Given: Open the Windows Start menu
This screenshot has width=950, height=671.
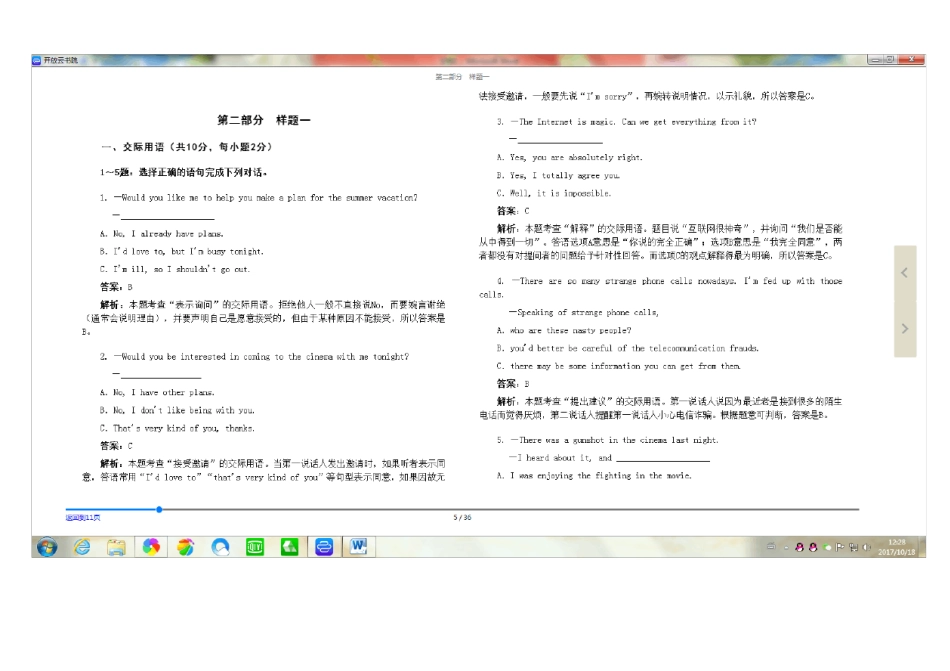Looking at the screenshot, I should click(x=47, y=547).
